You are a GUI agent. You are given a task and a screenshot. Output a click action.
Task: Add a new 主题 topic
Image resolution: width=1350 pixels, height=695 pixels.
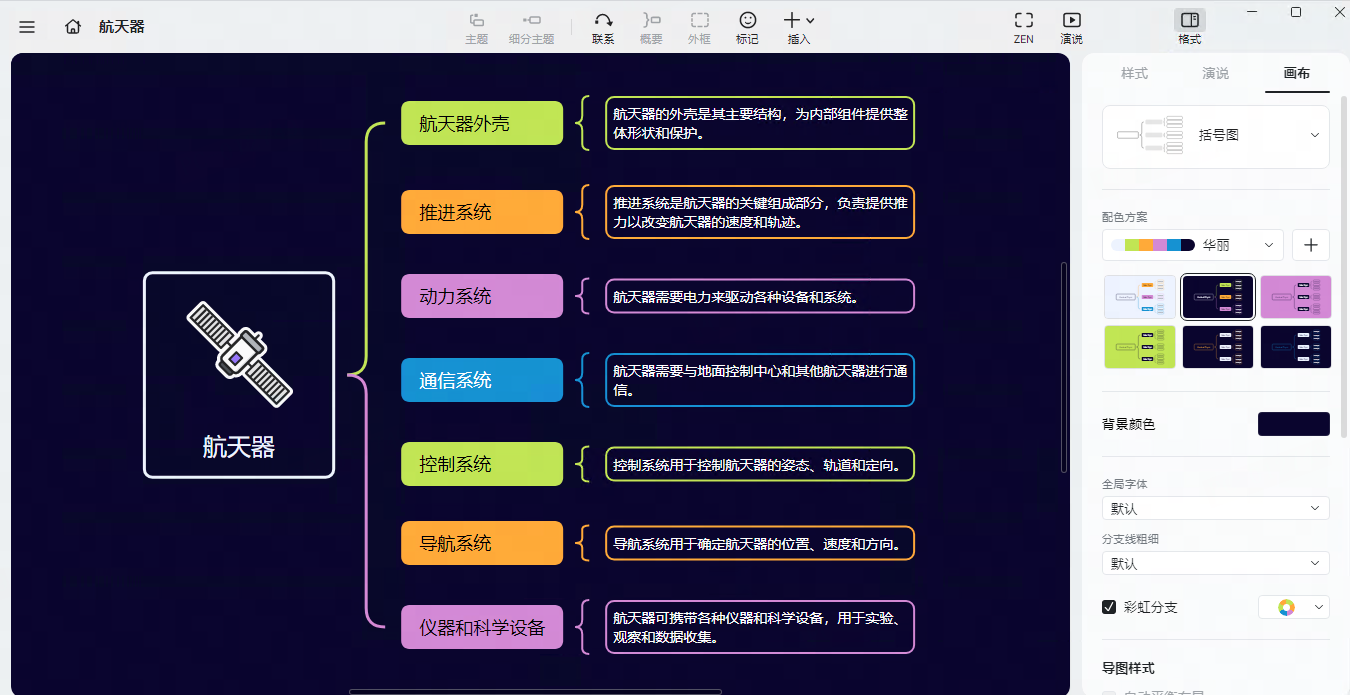click(476, 28)
